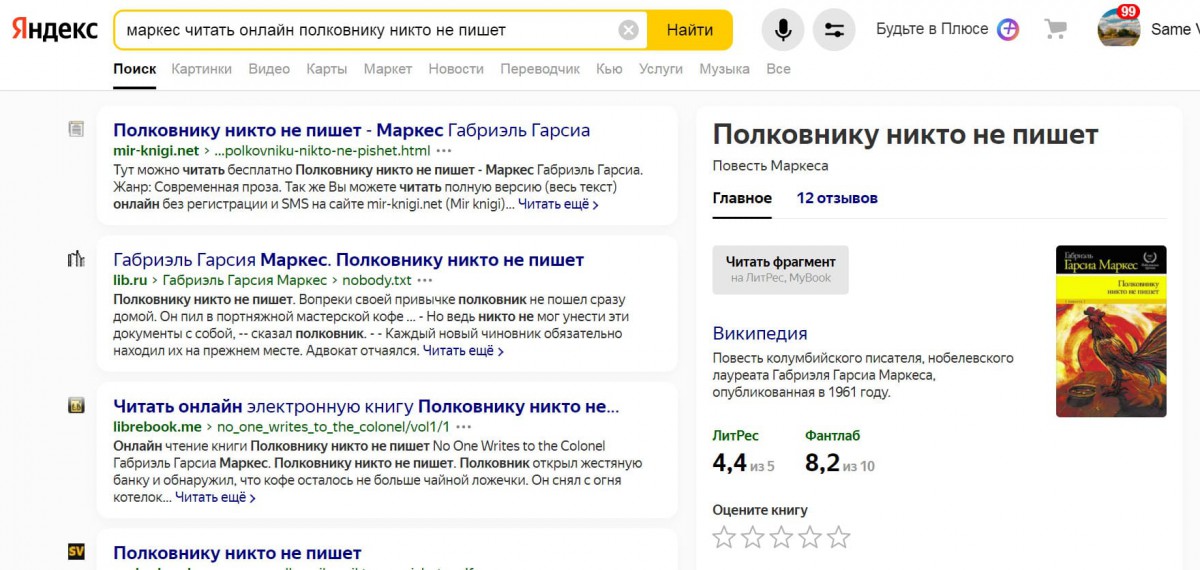Open the book cover thumbnail
The image size is (1200, 570).
point(1111,331)
